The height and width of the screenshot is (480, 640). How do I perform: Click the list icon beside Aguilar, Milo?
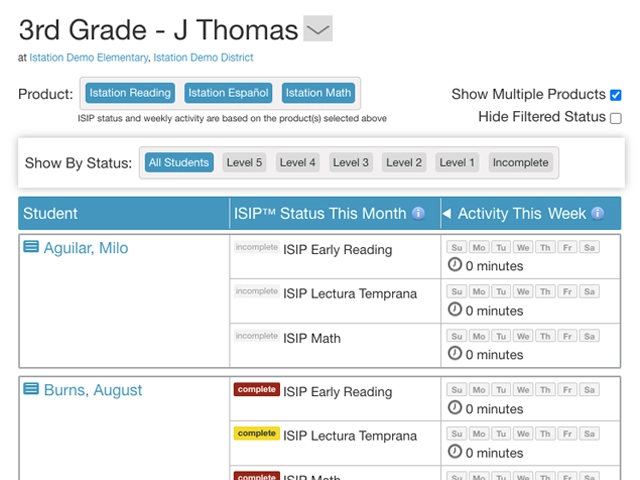pyautogui.click(x=31, y=247)
